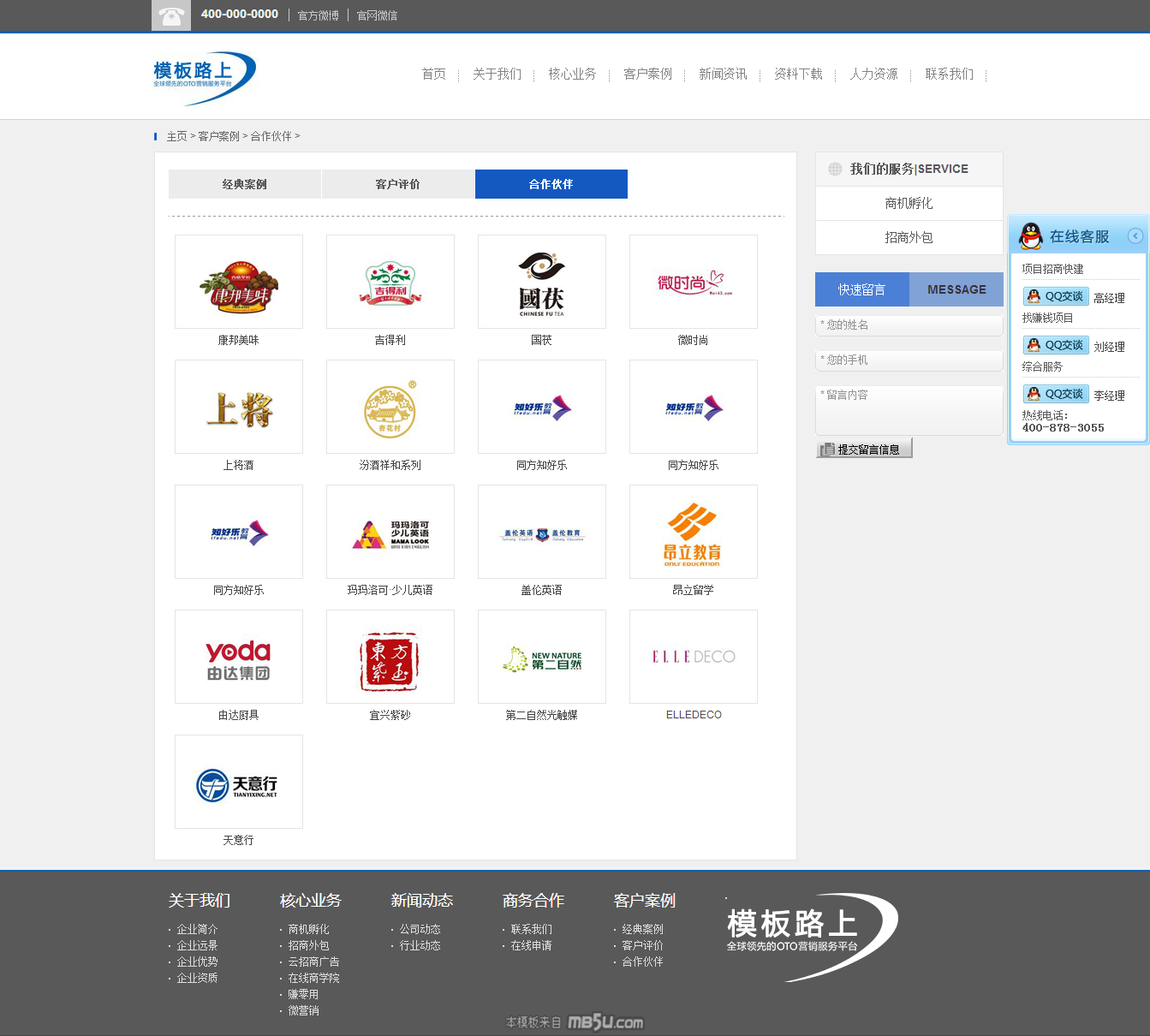Focus the 您的姓名 input field
1150x1036 pixels.
tap(909, 325)
